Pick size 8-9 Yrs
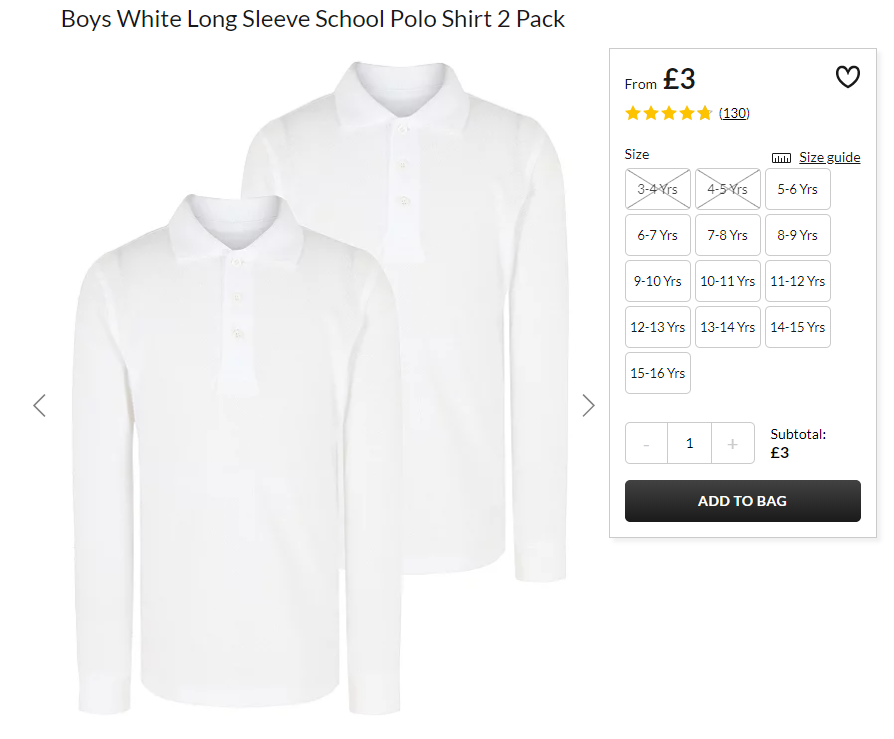 pyautogui.click(x=798, y=235)
